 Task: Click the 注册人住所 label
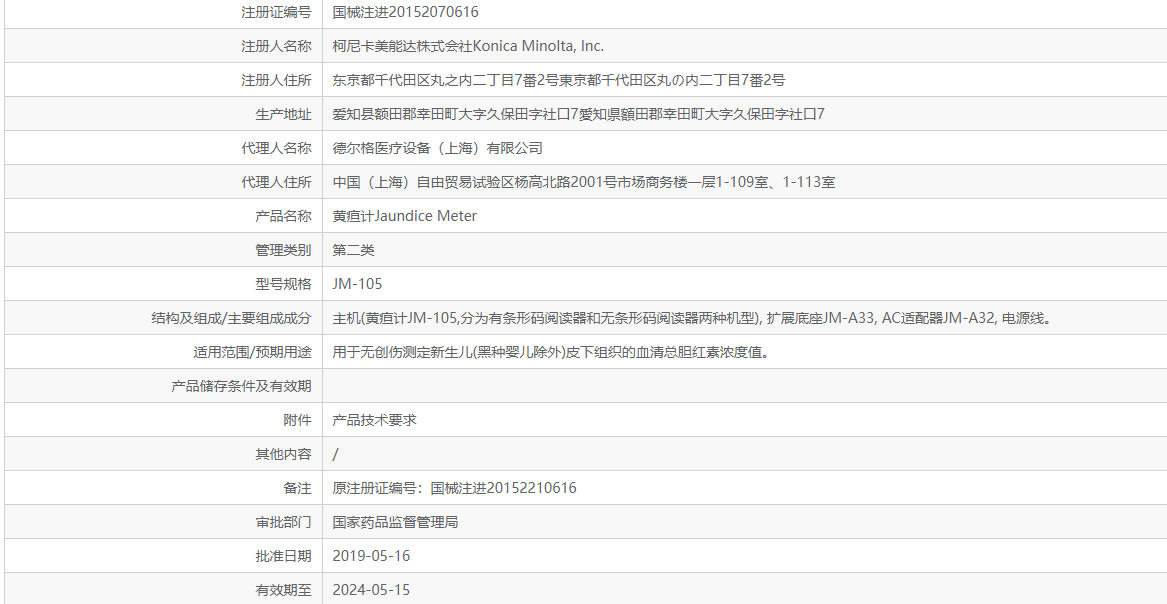pos(276,80)
